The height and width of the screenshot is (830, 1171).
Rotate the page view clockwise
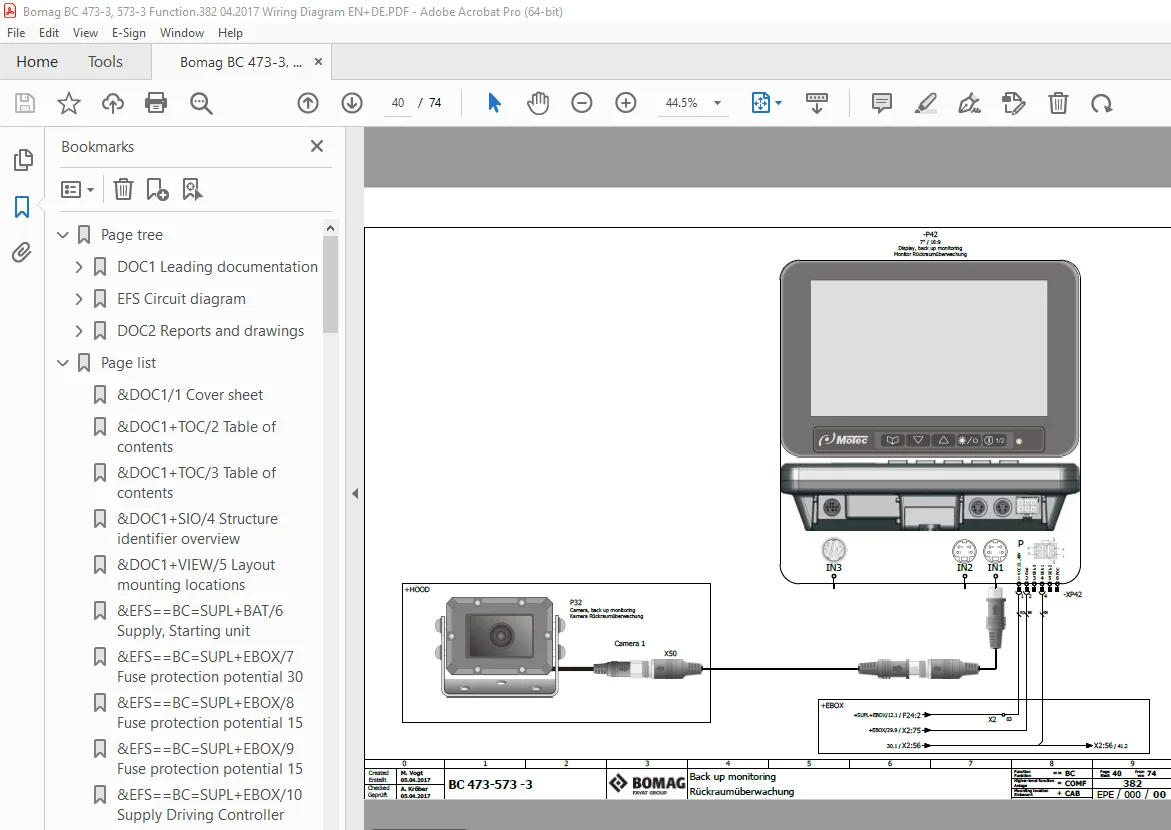[1102, 103]
